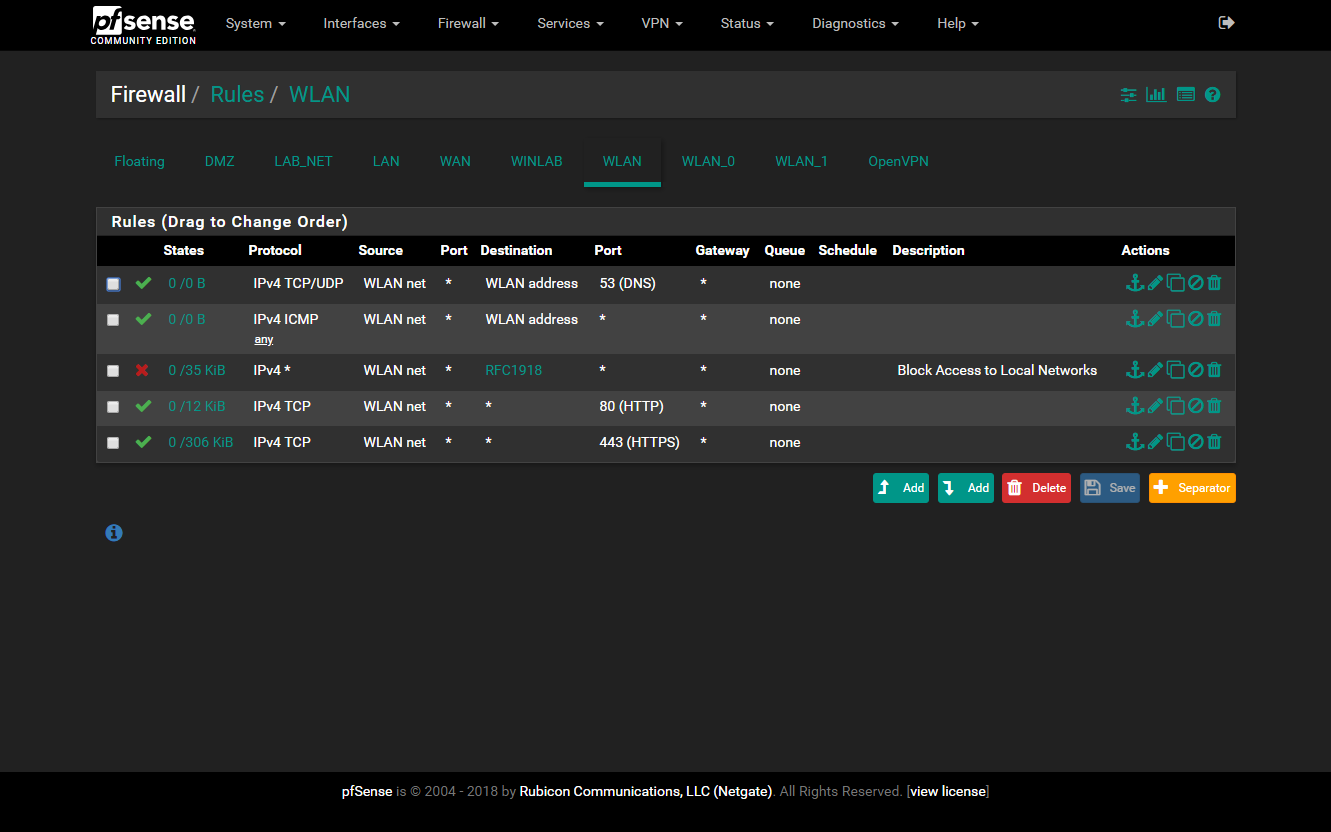Disable the HTTP port 80 rule
Viewport: 1331px width, 832px height.
tap(1195, 406)
